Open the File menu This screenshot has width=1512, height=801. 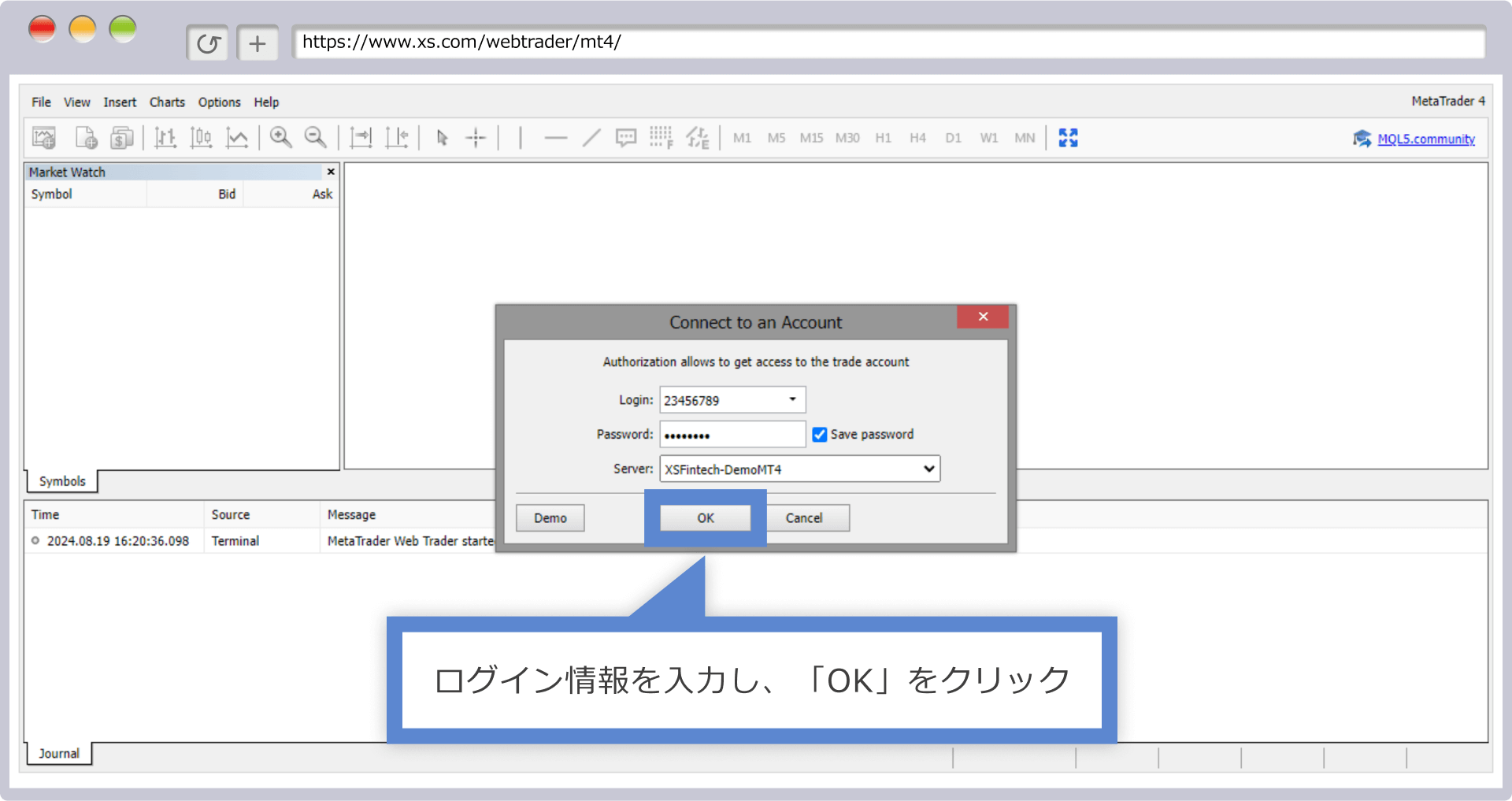point(41,102)
